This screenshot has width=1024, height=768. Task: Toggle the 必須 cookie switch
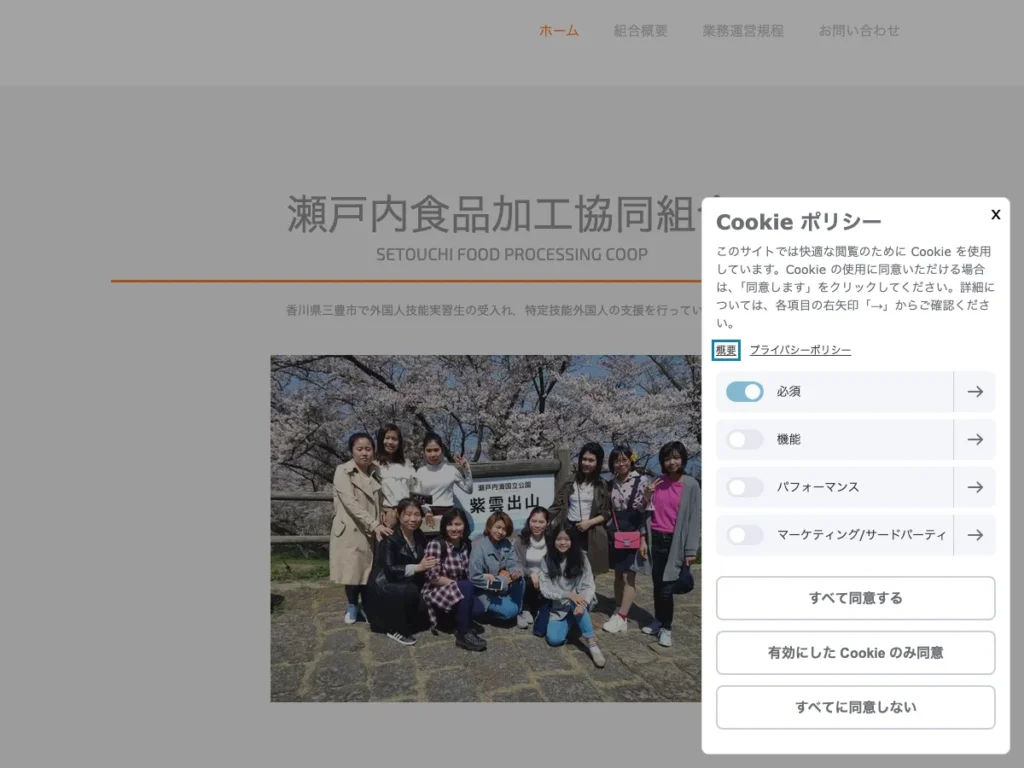click(x=744, y=392)
